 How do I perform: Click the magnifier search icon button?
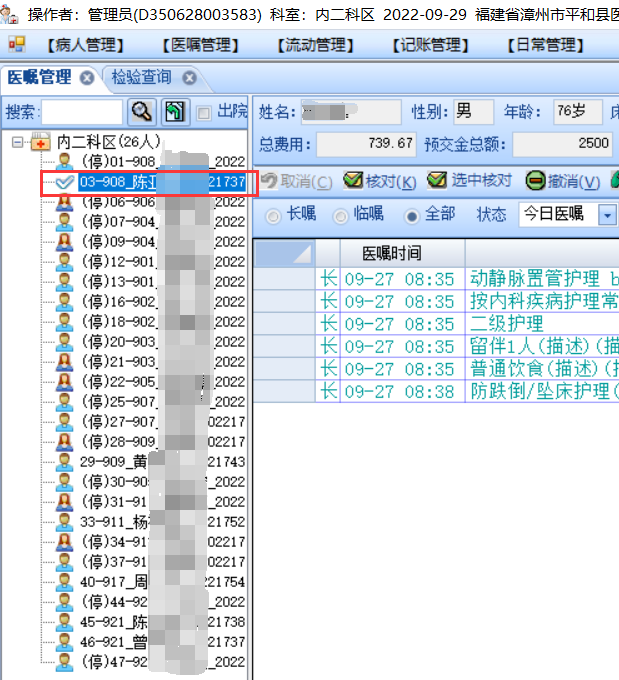(x=141, y=112)
